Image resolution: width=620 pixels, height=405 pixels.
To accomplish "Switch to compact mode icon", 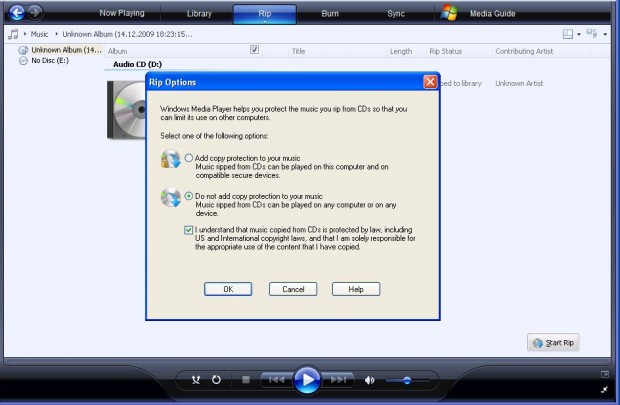I will [605, 390].
